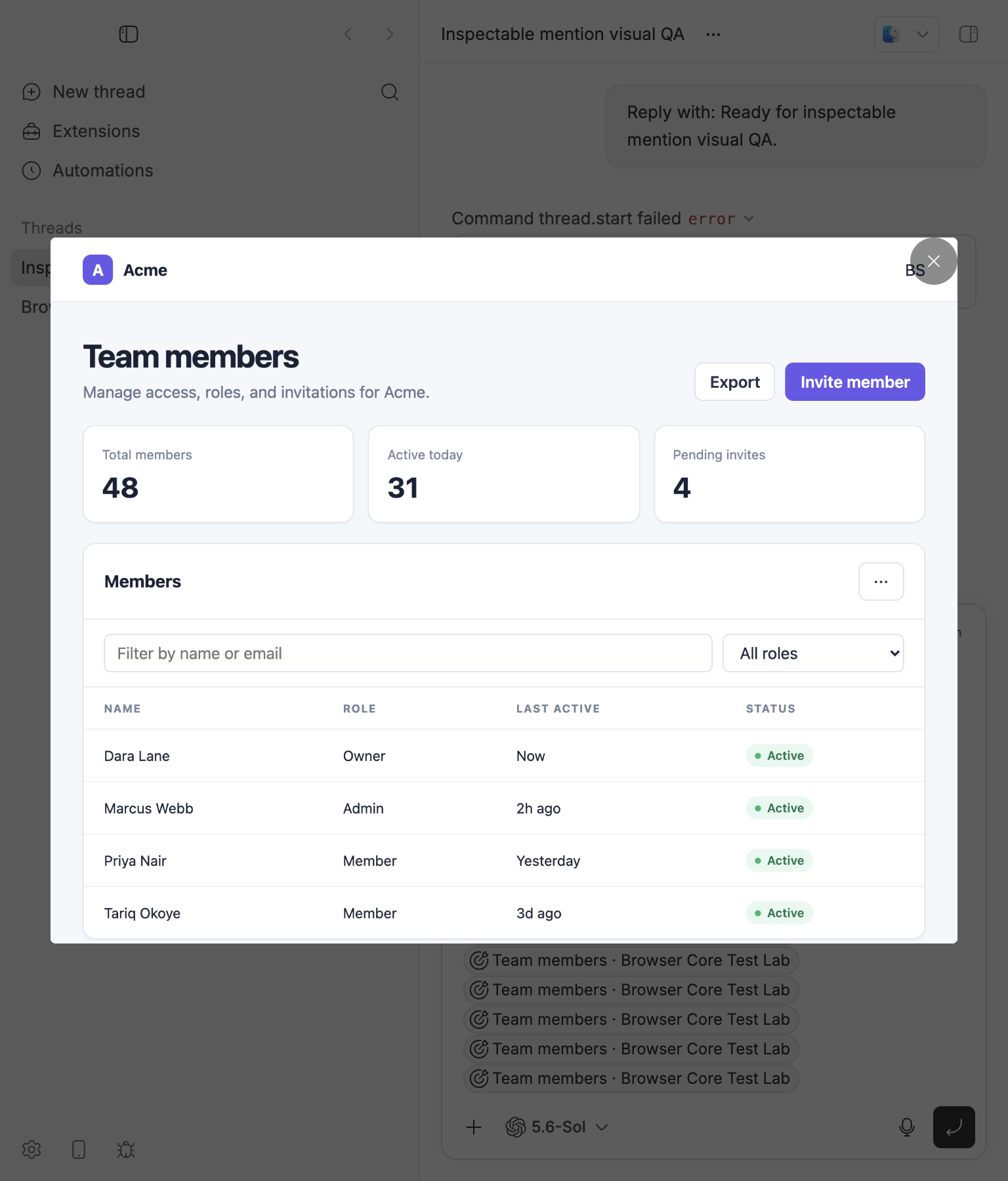Screen dimensions: 1008x1181
Task: Click the Members section heading
Action: (x=142, y=581)
